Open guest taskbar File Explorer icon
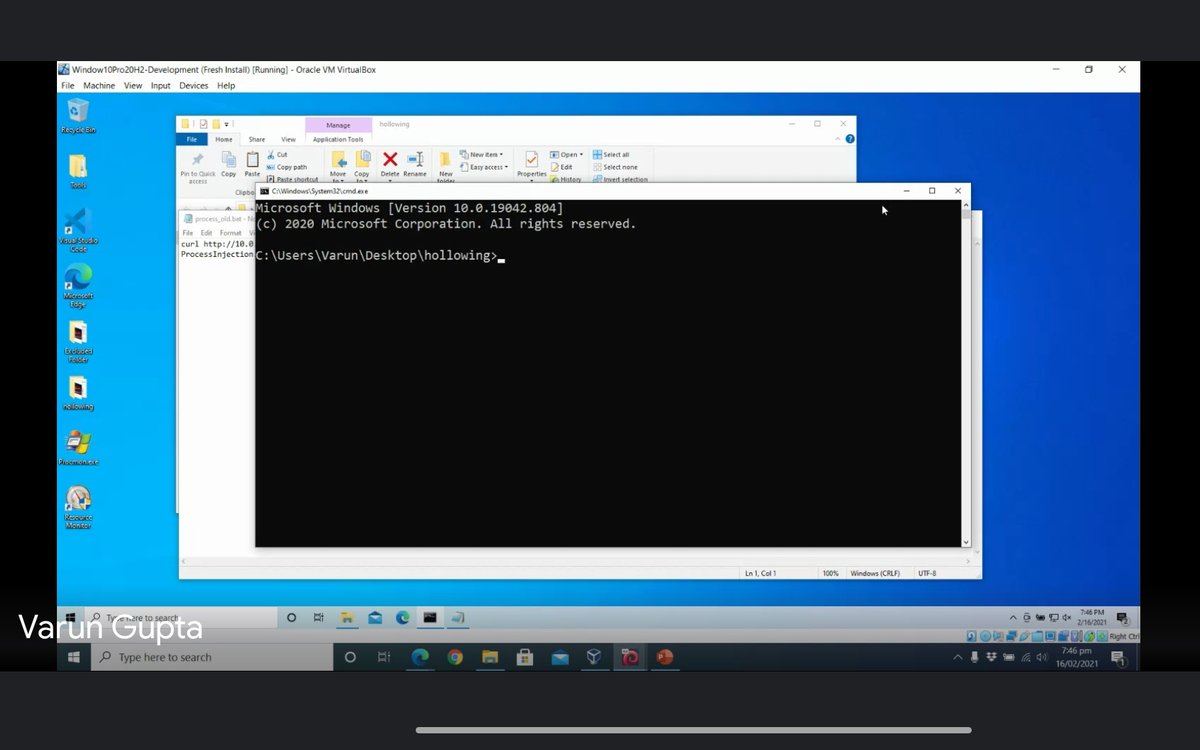1200x750 pixels. coord(347,618)
